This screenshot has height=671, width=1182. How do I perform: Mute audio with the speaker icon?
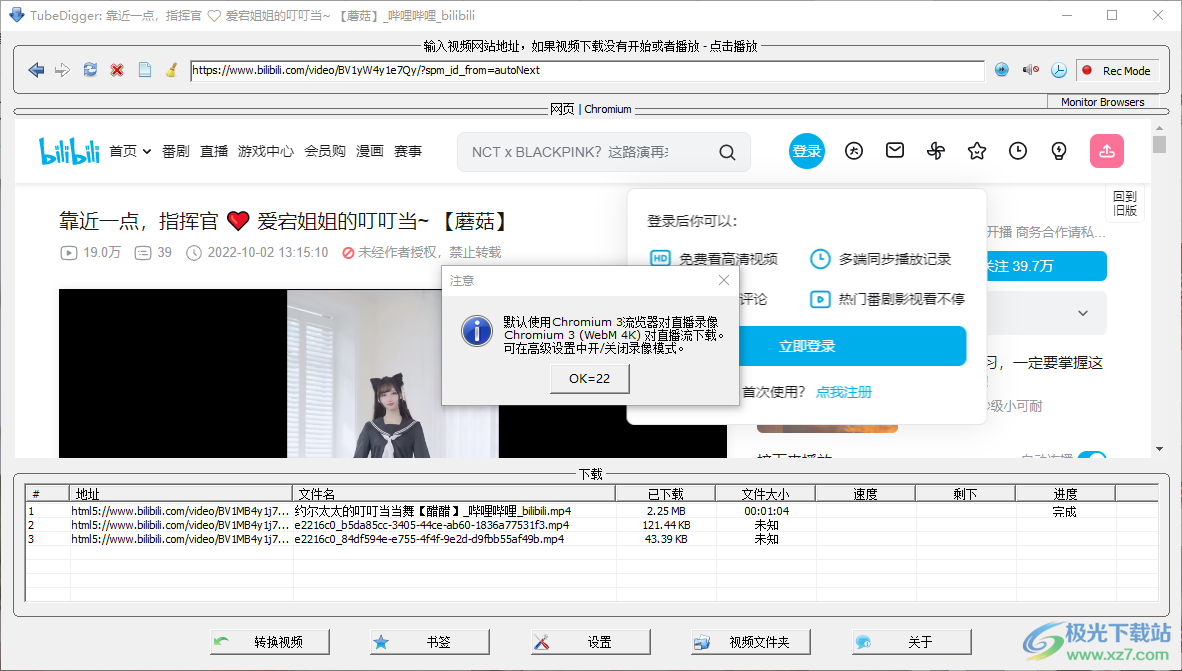(1030, 69)
